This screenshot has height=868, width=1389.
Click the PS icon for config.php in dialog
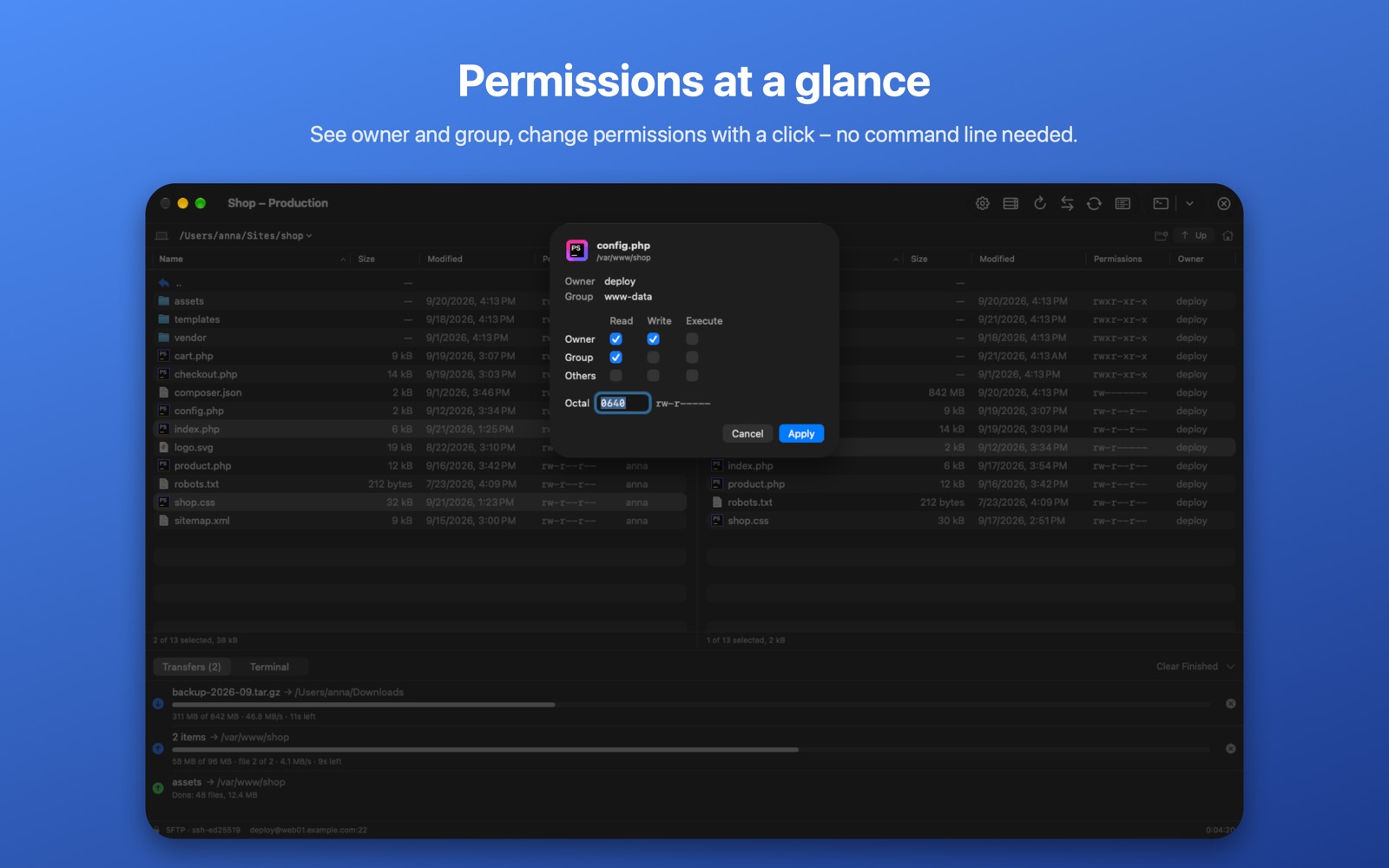[576, 251]
